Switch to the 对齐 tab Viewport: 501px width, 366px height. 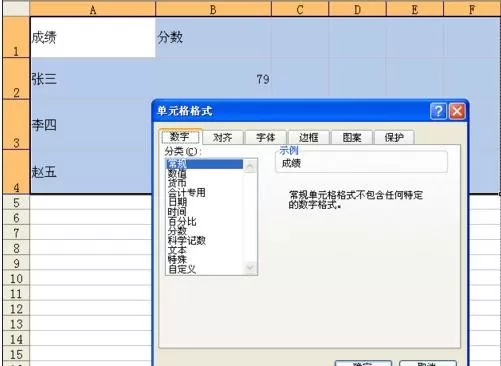(x=222, y=137)
